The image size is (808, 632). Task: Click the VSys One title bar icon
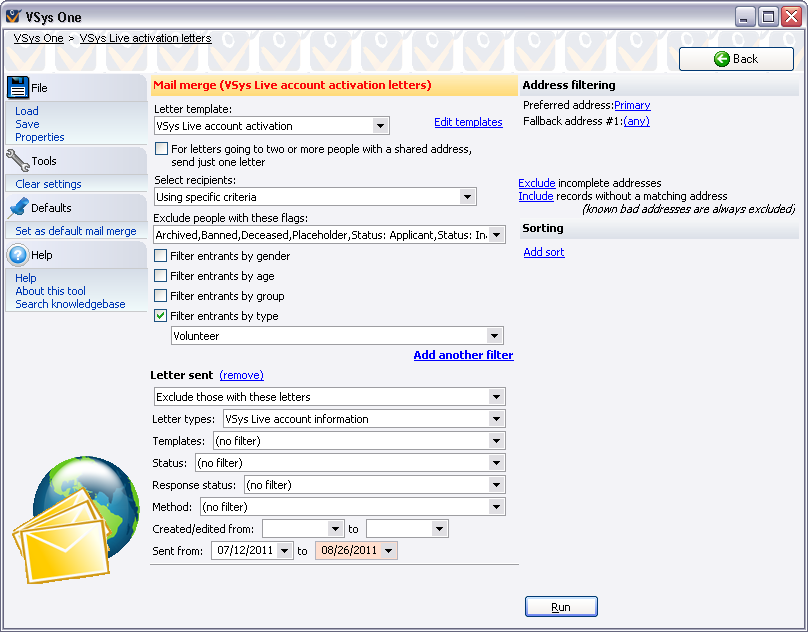[x=13, y=16]
